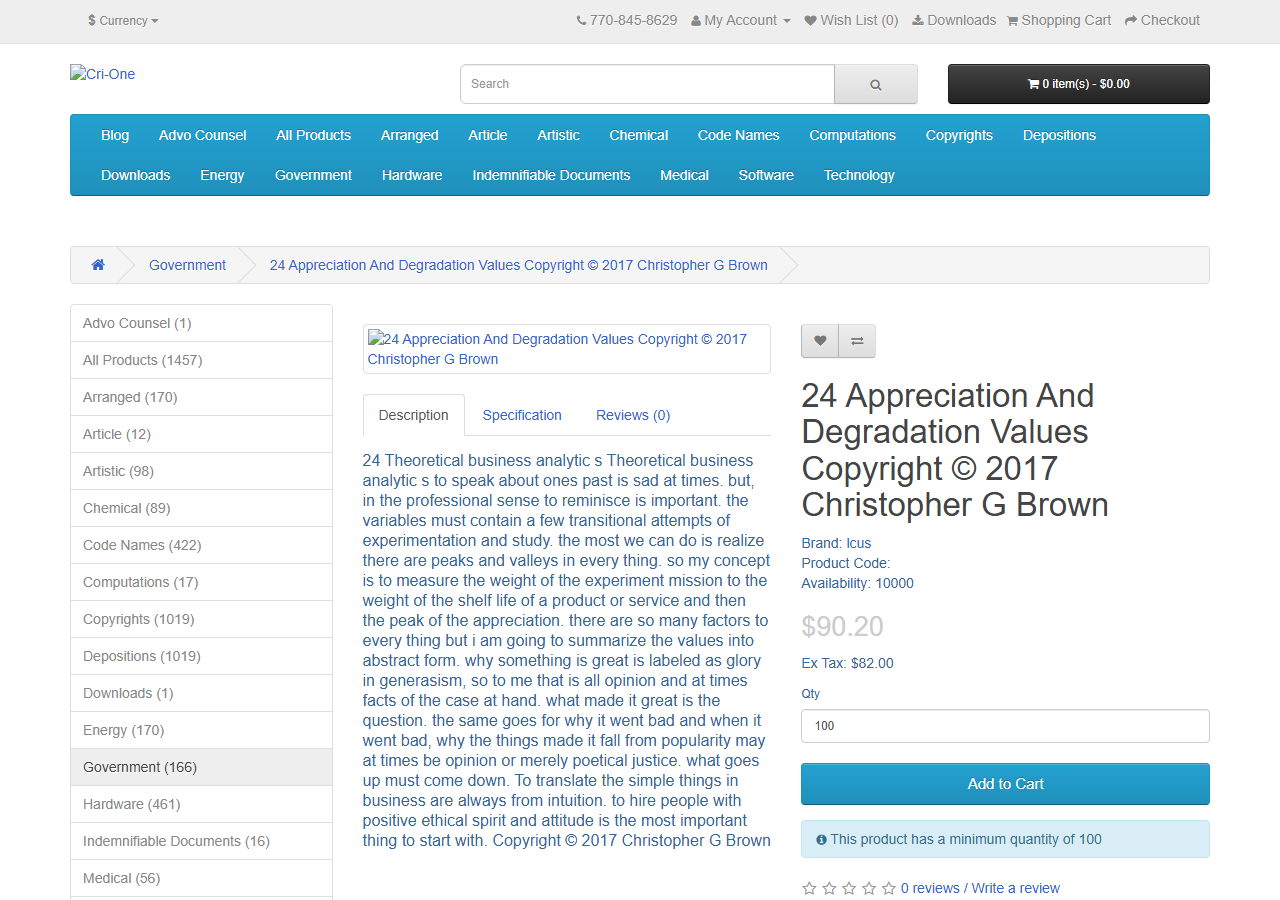Image resolution: width=1280 pixels, height=900 pixels.
Task: Open sidebar category Arranged (170)
Action: pyautogui.click(x=201, y=397)
